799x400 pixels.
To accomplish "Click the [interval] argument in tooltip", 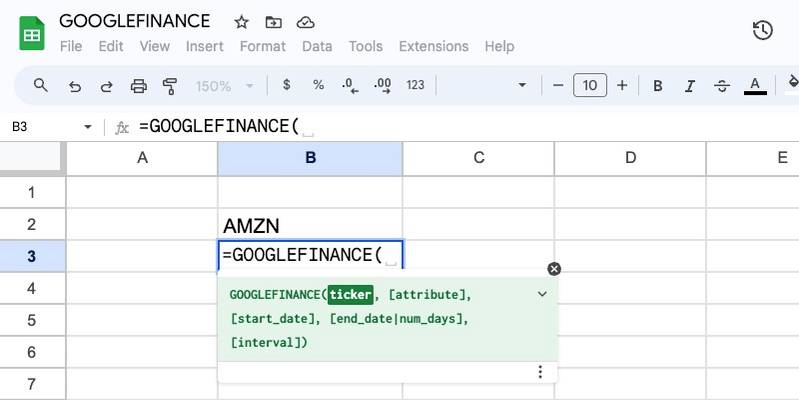I will tap(267, 342).
